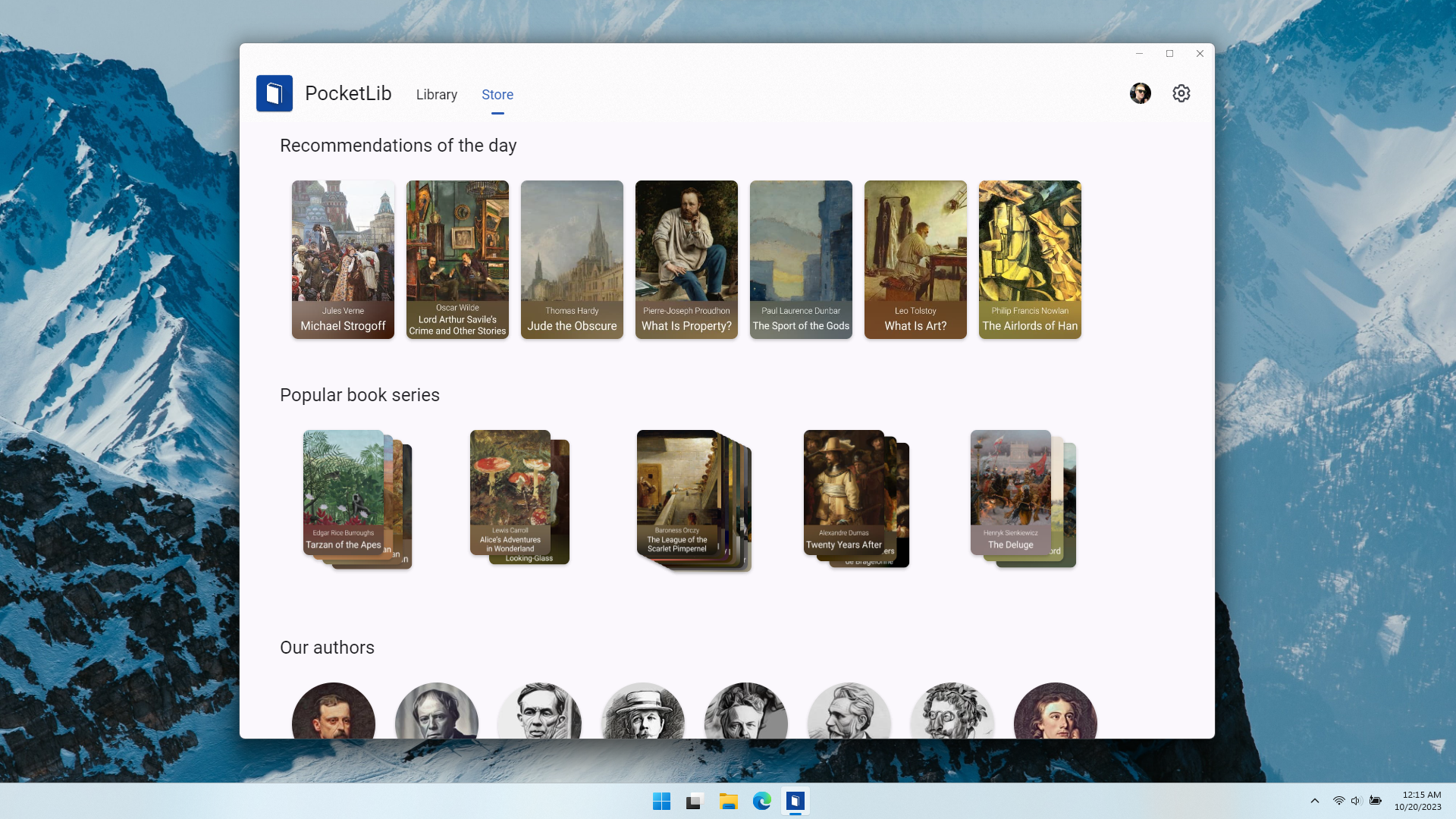Maximize the PocketLib window
The image size is (1456, 819).
click(1169, 54)
